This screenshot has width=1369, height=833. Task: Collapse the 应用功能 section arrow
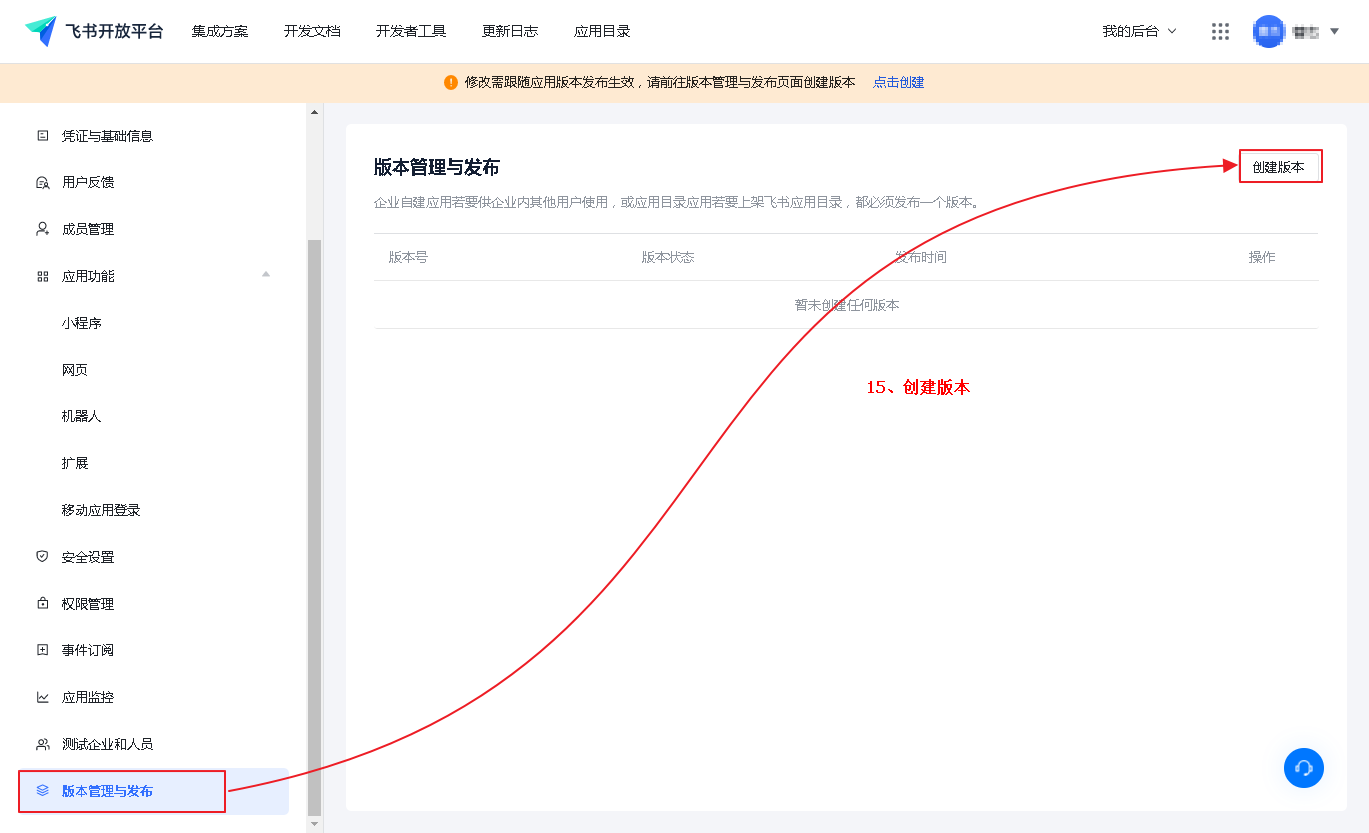click(x=266, y=275)
